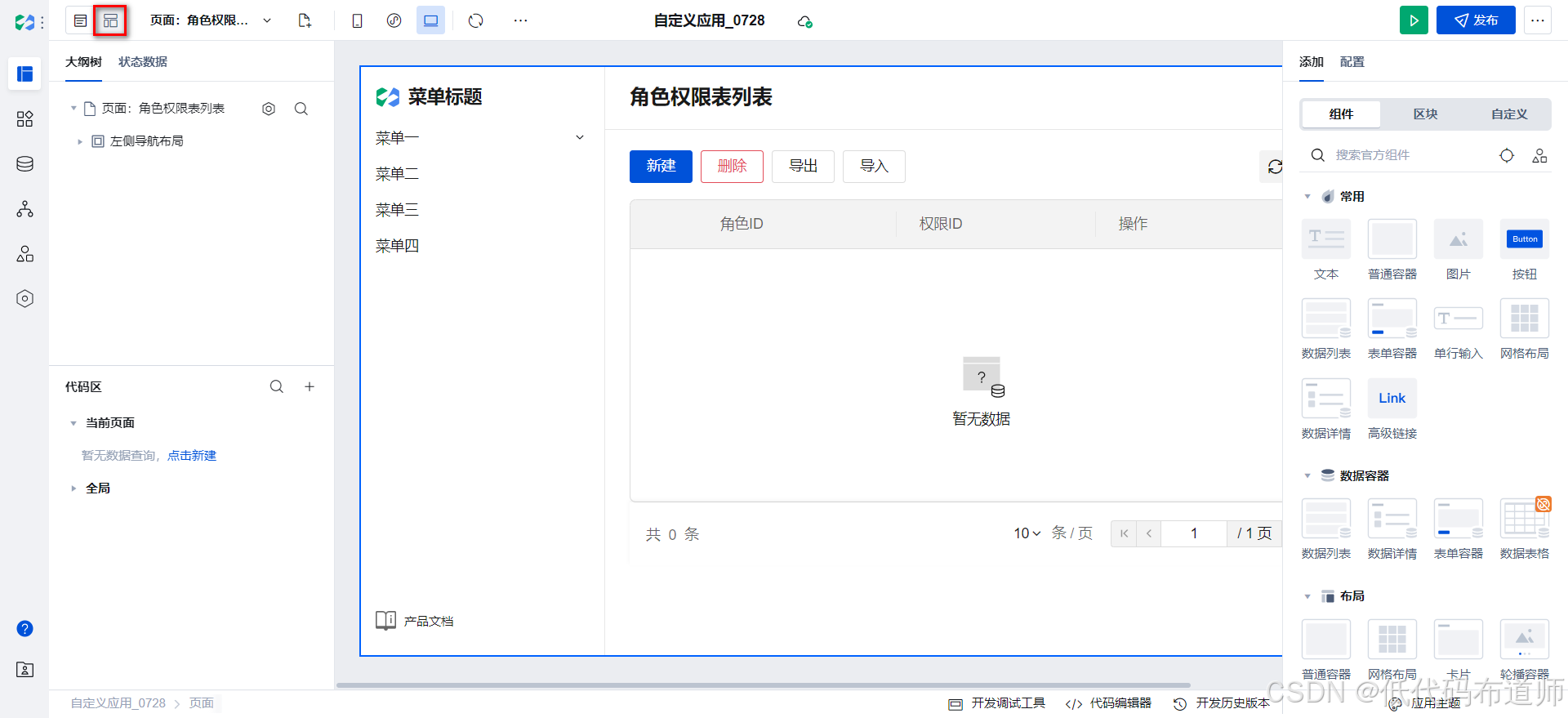Open the toolbar three-dots more menu
Viewport: 1568px width, 718px height.
tap(520, 20)
